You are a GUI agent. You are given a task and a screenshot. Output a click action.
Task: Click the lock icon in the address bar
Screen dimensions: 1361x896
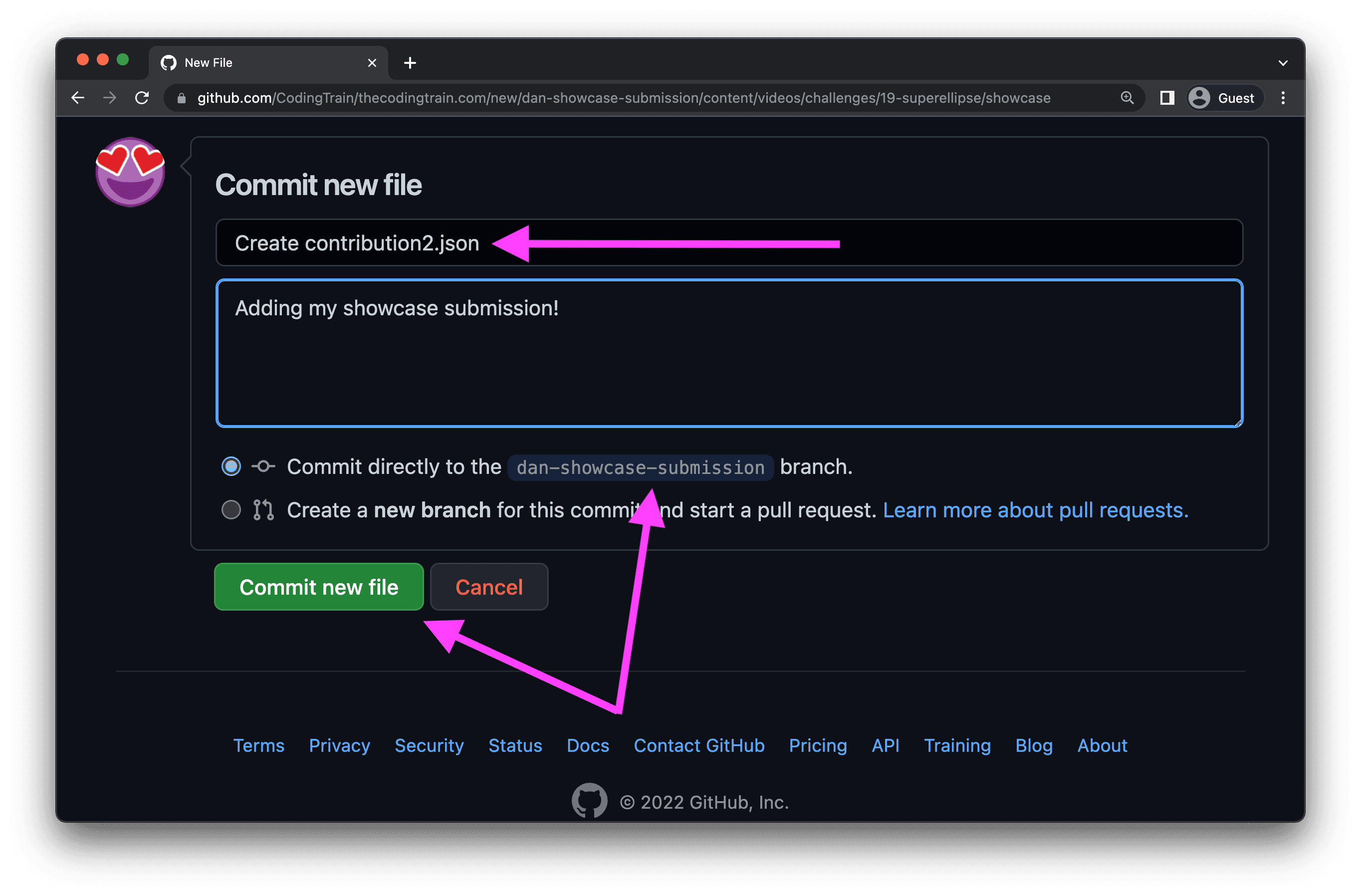pyautogui.click(x=181, y=98)
